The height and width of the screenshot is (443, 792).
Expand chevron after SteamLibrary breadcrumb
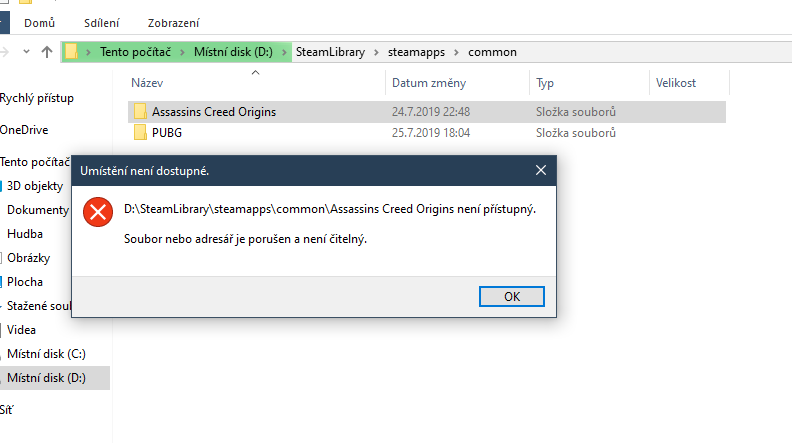376,53
